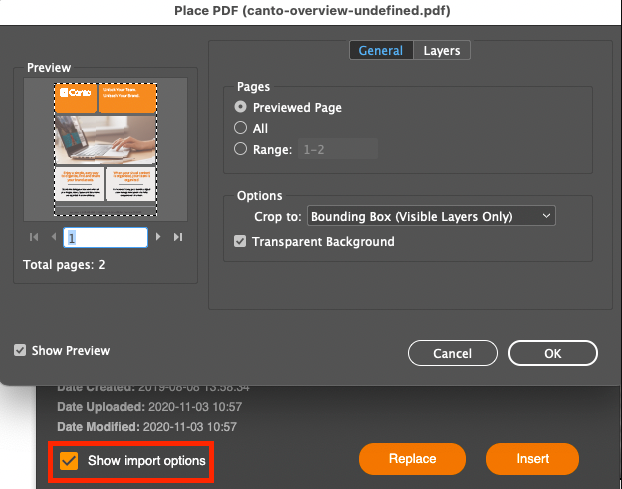622x489 pixels.
Task: Select the Range radio option
Action: (240, 149)
